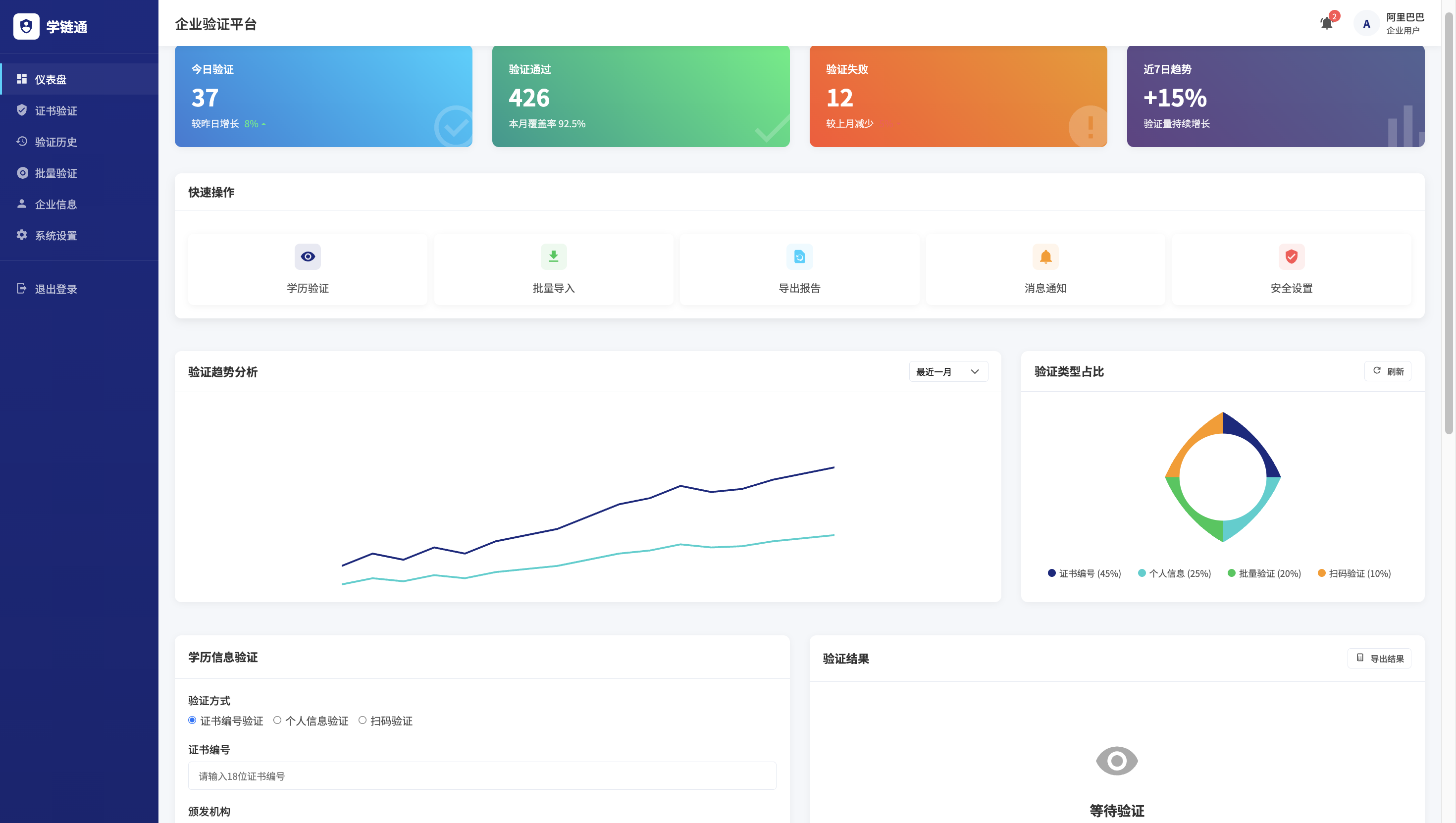
Task: Open the 最近一月 time range dropdown
Action: click(948, 371)
